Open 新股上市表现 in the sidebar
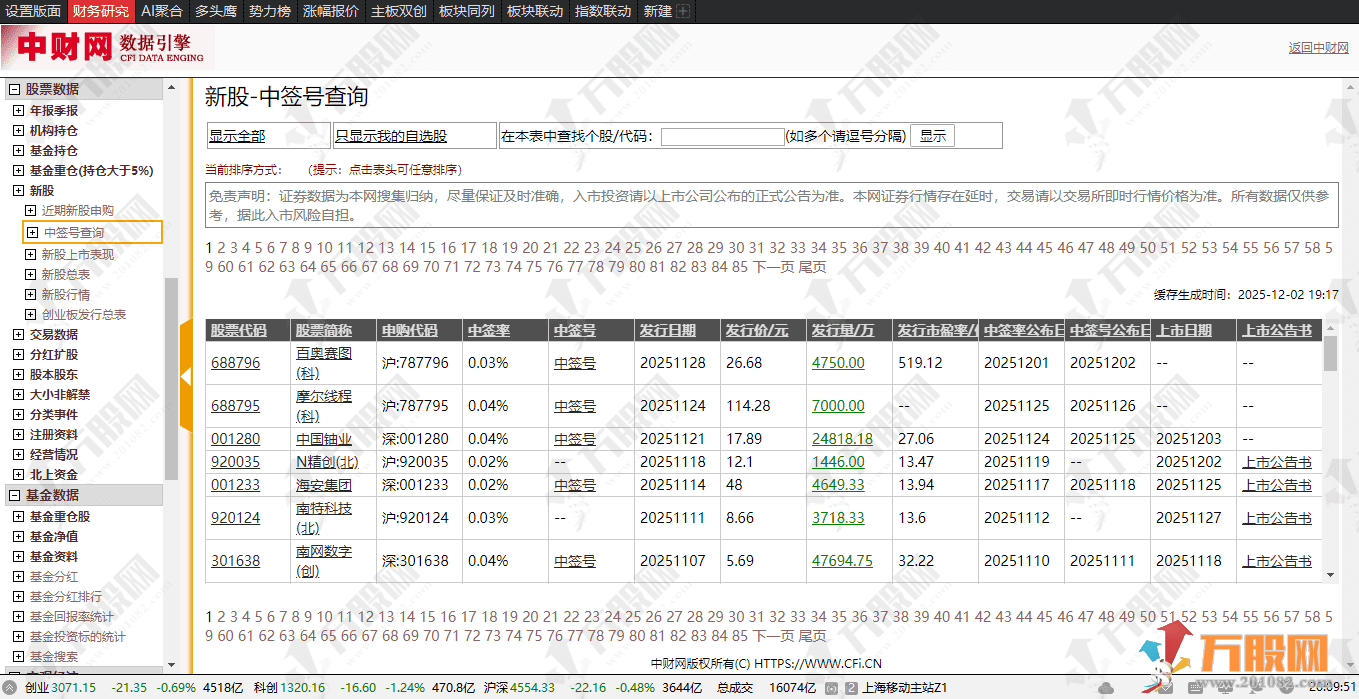Image resolution: width=1359 pixels, height=699 pixels. [77, 254]
